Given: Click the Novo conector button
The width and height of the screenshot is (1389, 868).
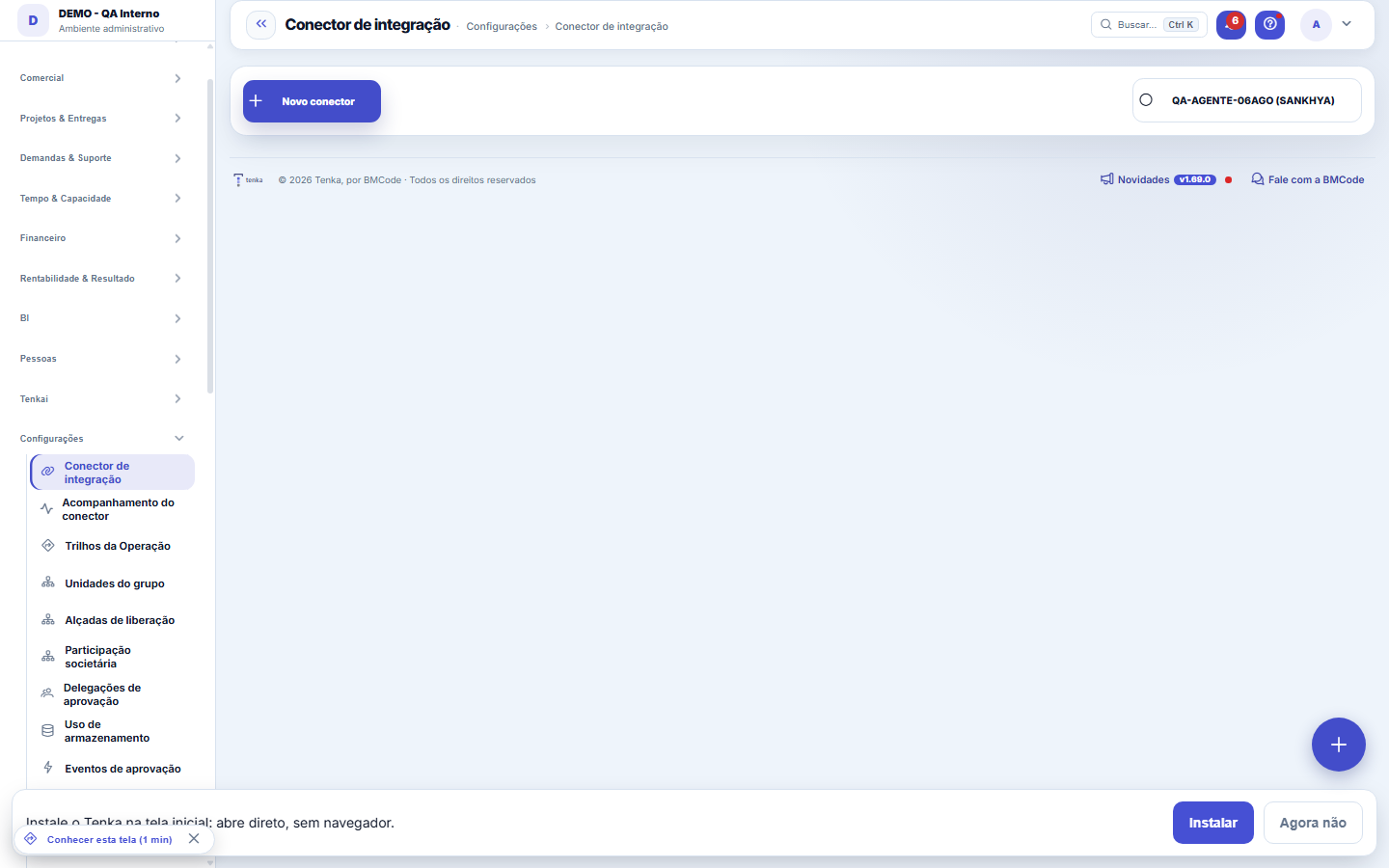Looking at the screenshot, I should [x=312, y=101].
